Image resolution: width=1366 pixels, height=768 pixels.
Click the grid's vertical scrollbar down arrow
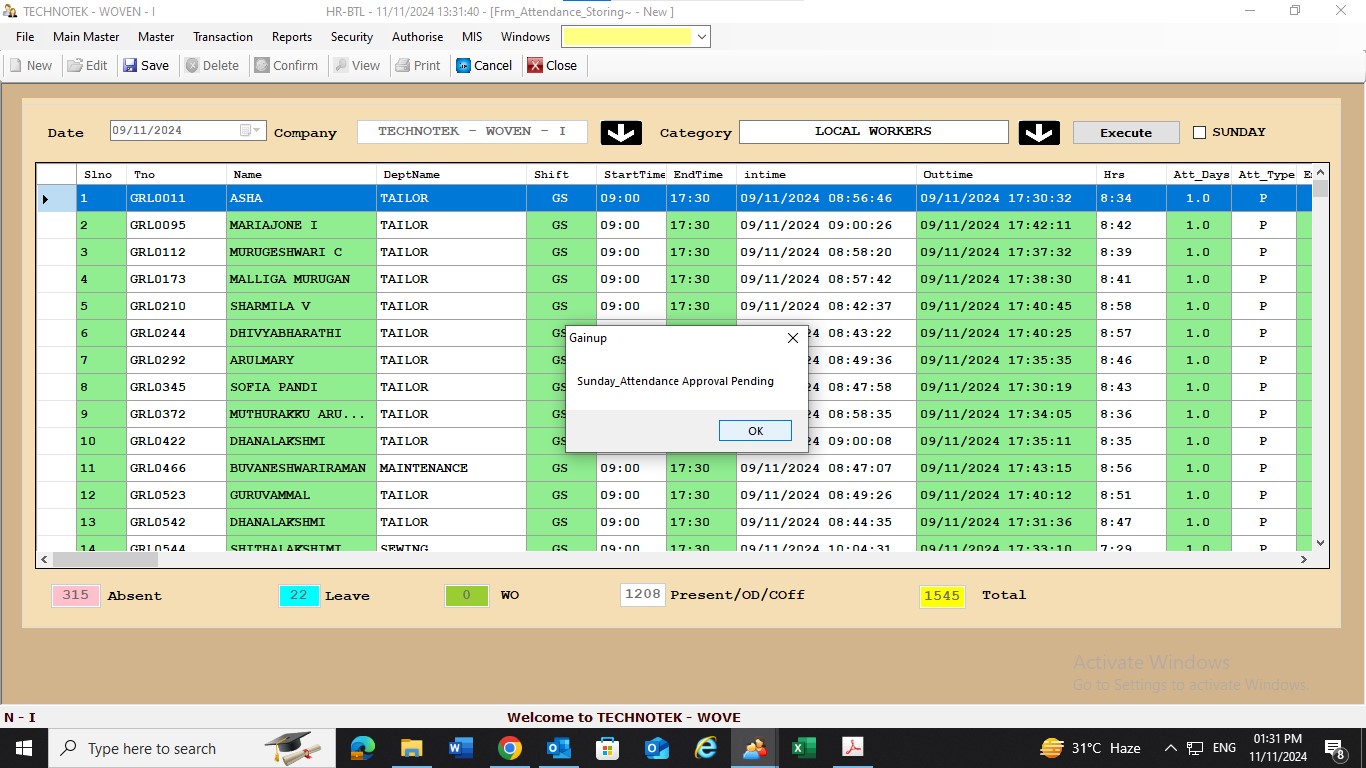point(1320,543)
